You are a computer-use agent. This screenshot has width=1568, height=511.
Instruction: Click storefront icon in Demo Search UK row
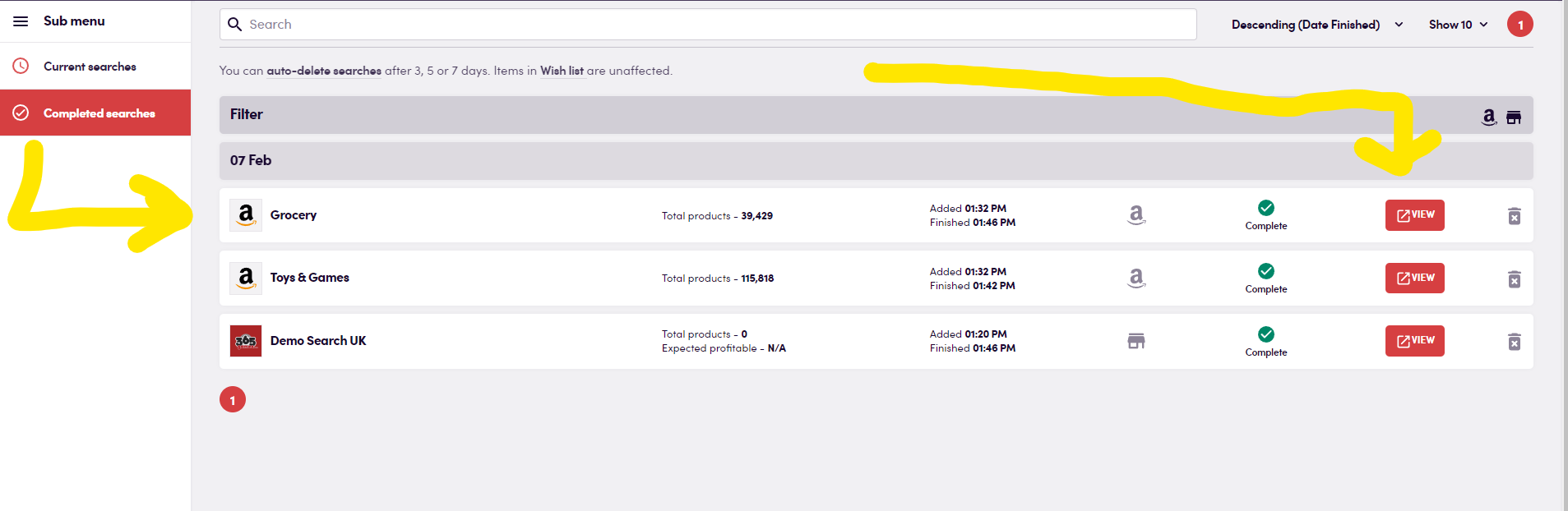[1136, 341]
